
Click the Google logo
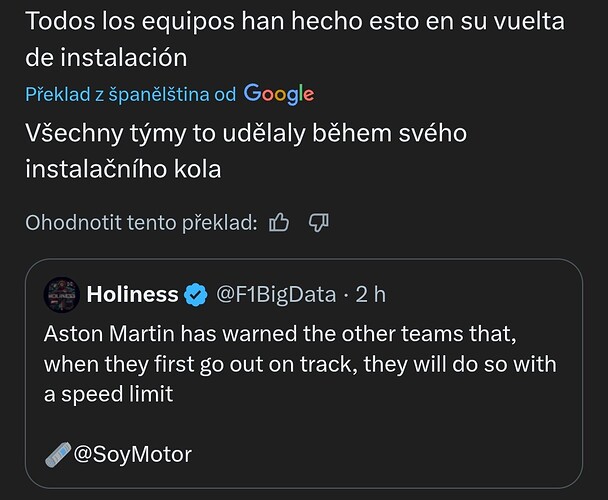pyautogui.click(x=279, y=94)
